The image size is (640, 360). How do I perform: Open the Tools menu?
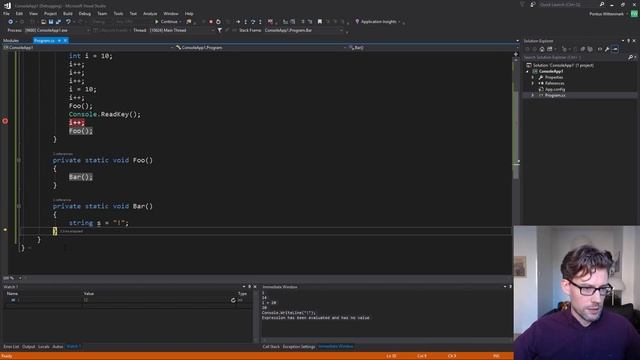tap(118, 13)
